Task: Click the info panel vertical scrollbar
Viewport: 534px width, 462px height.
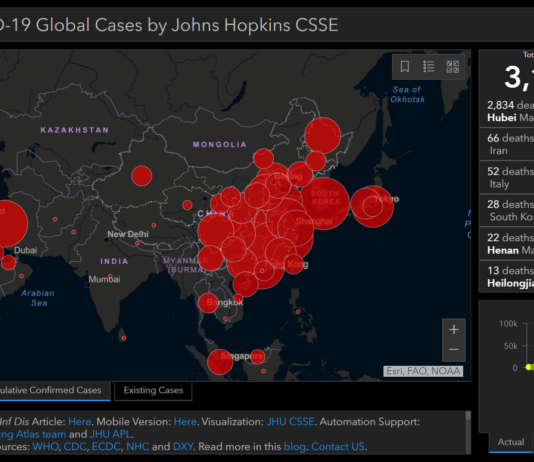Action: tap(468, 432)
